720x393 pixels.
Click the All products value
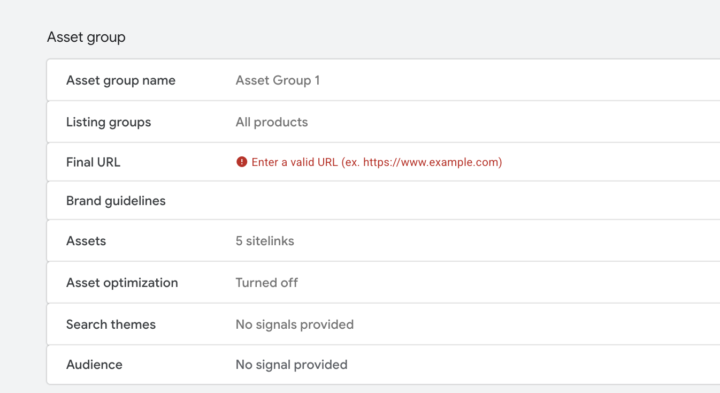tap(272, 122)
